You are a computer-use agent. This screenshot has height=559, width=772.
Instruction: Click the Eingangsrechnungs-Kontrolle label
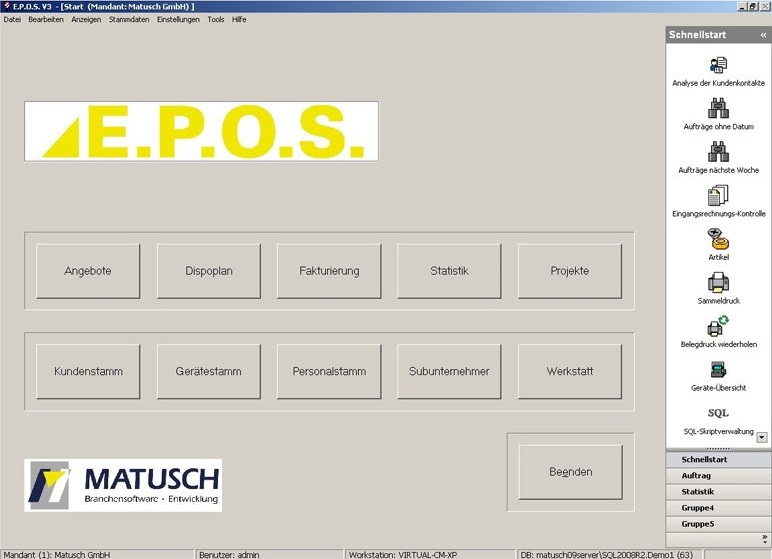point(718,214)
